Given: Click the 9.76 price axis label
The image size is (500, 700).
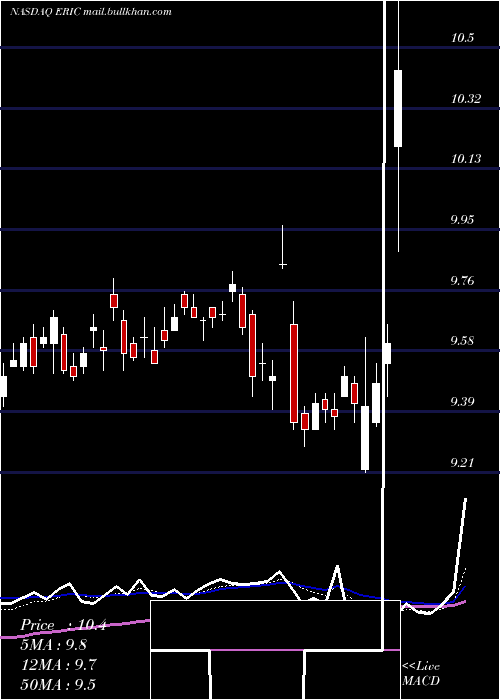Looking at the screenshot, I should tap(464, 281).
